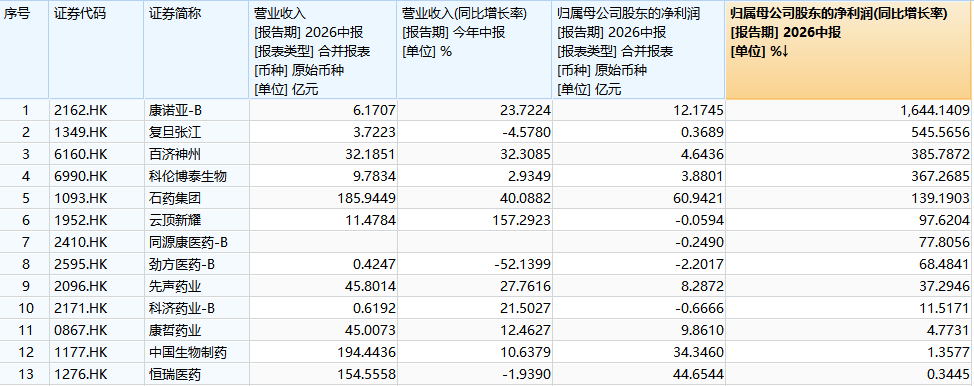This screenshot has width=974, height=386.
Task: Select stock code 1177.HK
Action: [81, 352]
